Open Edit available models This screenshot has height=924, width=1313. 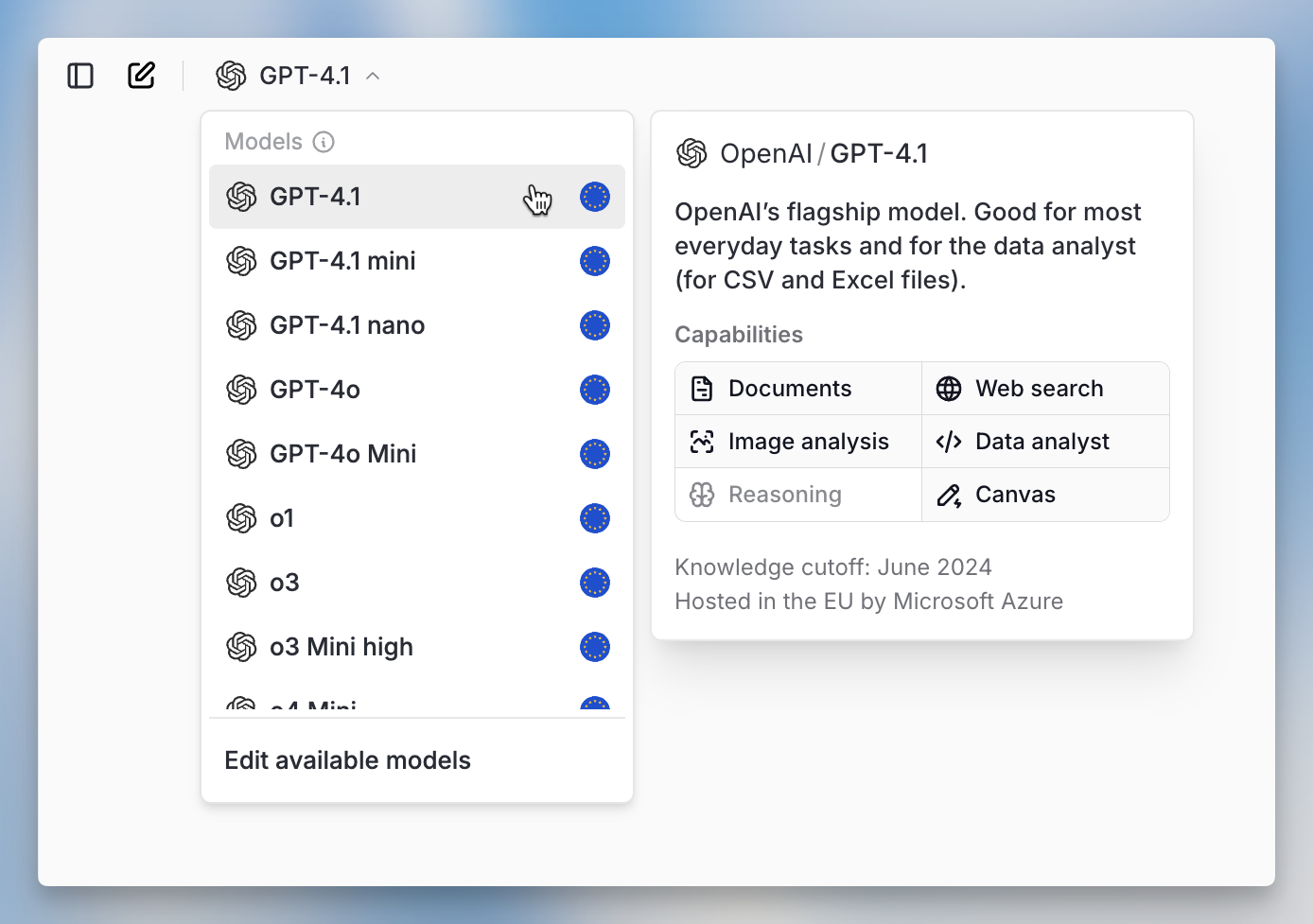pyautogui.click(x=417, y=760)
